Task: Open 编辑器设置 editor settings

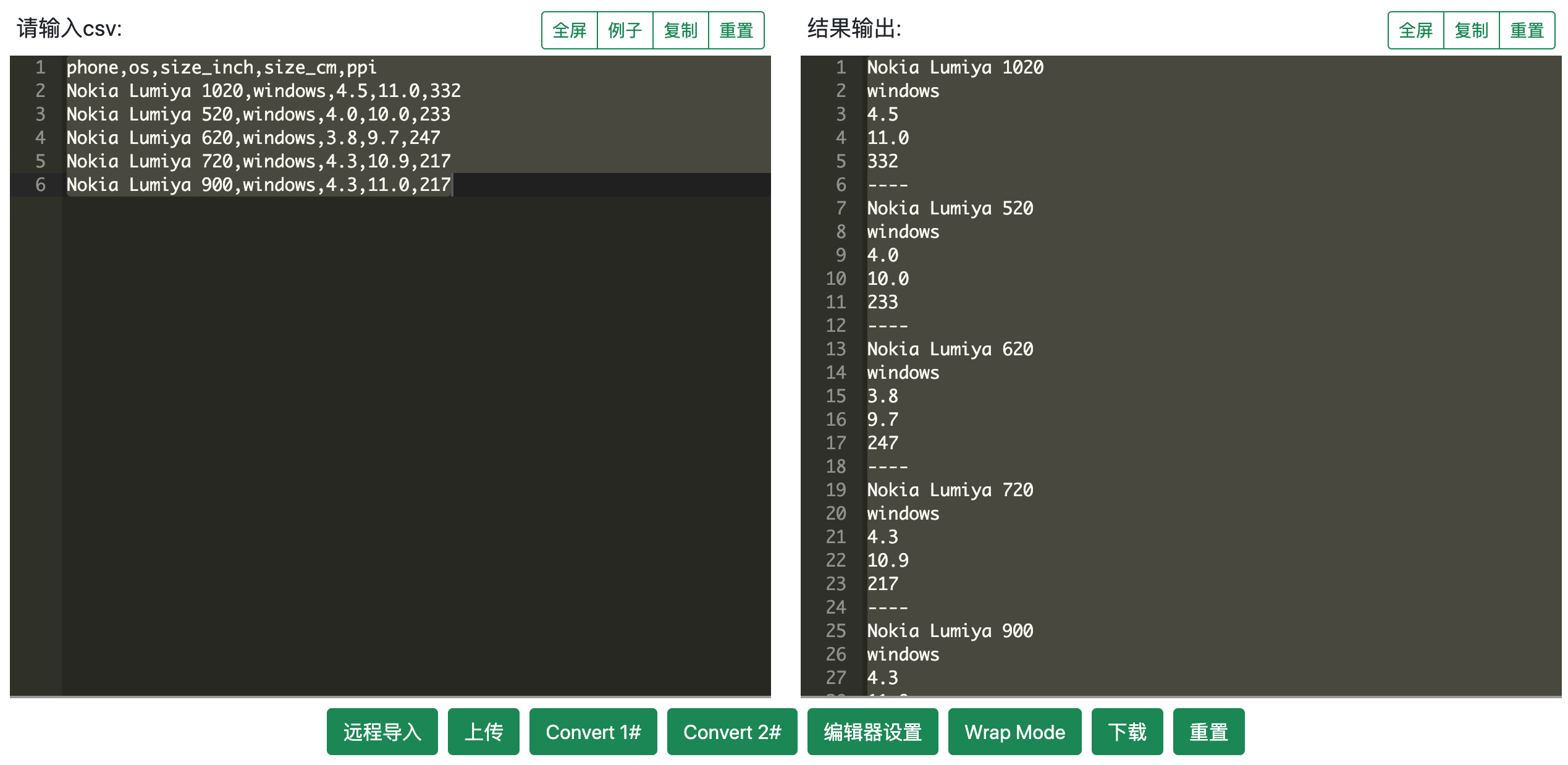Action: [872, 732]
